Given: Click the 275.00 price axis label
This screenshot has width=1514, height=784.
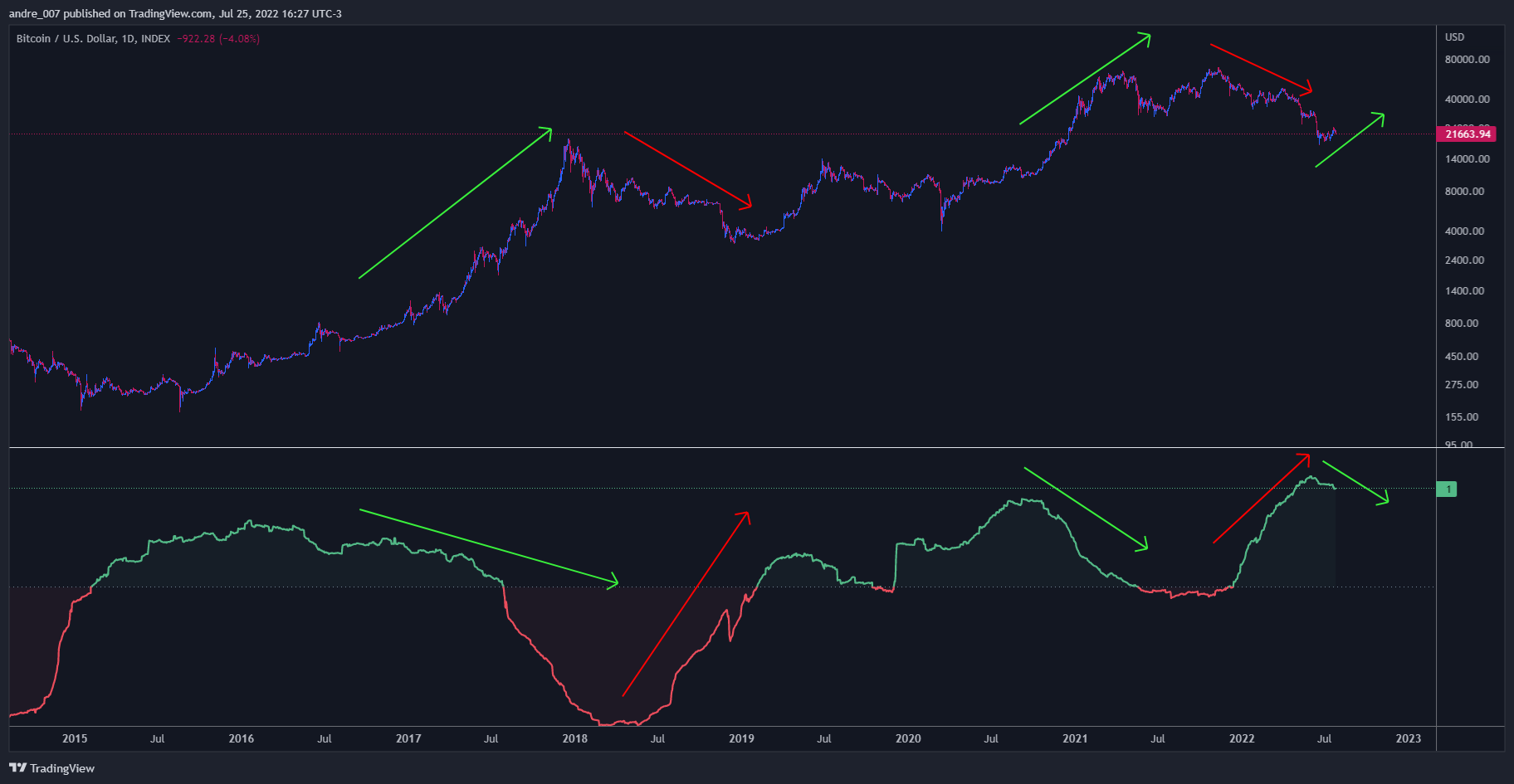Looking at the screenshot, I should [x=1462, y=385].
